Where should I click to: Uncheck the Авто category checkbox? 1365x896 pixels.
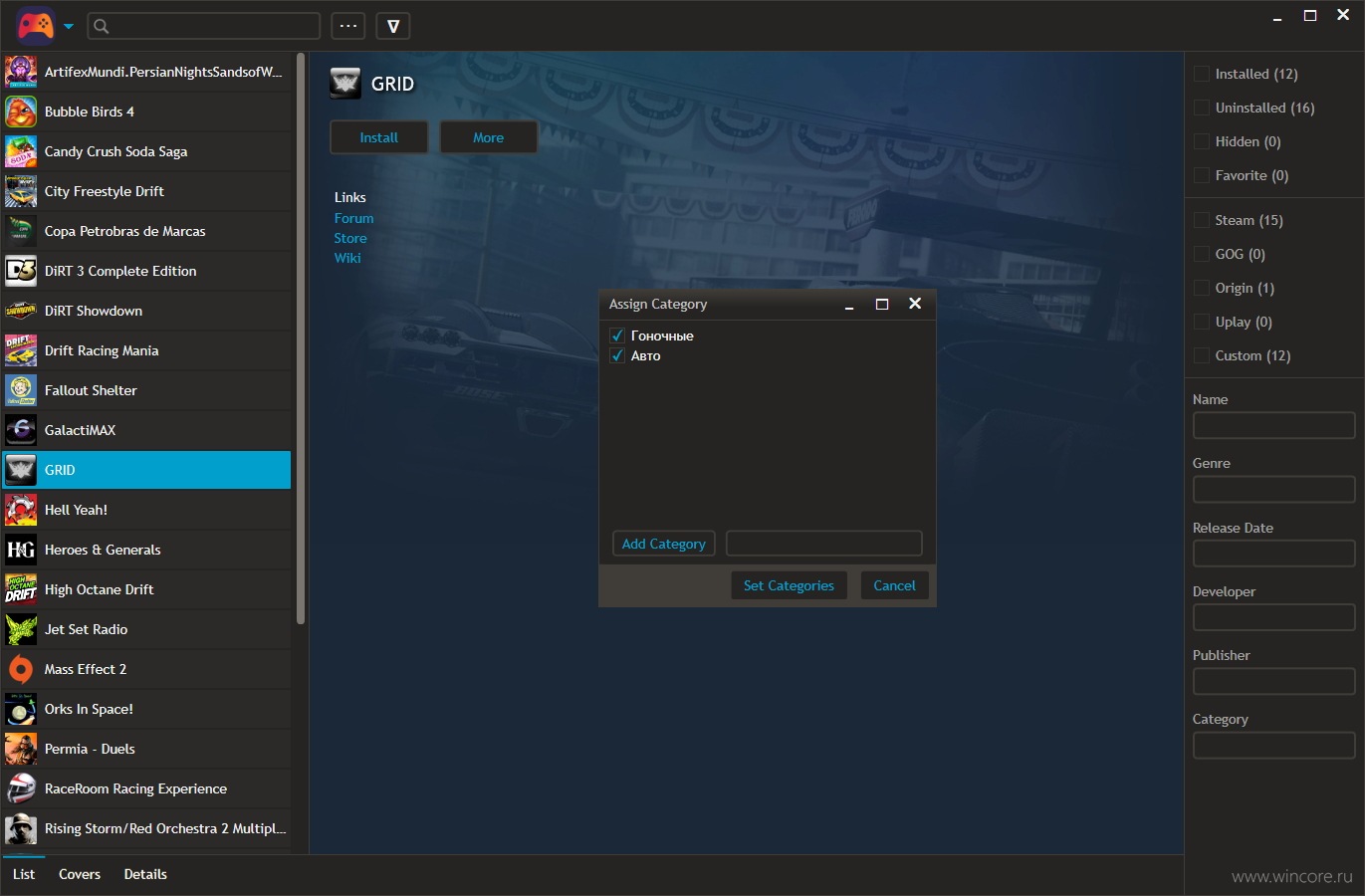pyautogui.click(x=617, y=355)
